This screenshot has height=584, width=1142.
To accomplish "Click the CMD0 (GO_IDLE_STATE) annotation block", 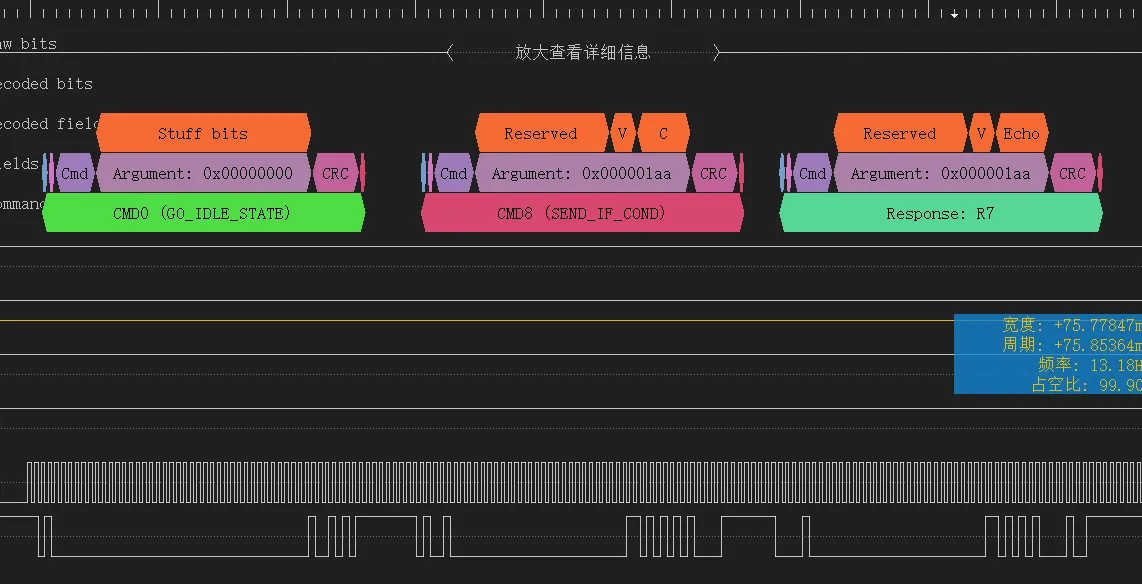I will (204, 213).
